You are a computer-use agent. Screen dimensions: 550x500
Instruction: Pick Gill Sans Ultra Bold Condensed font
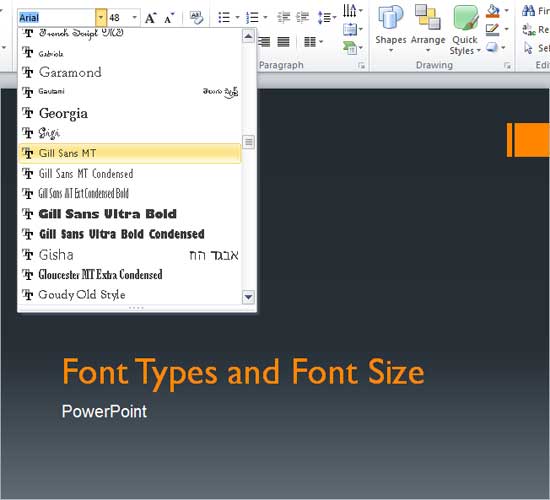[x=130, y=234]
